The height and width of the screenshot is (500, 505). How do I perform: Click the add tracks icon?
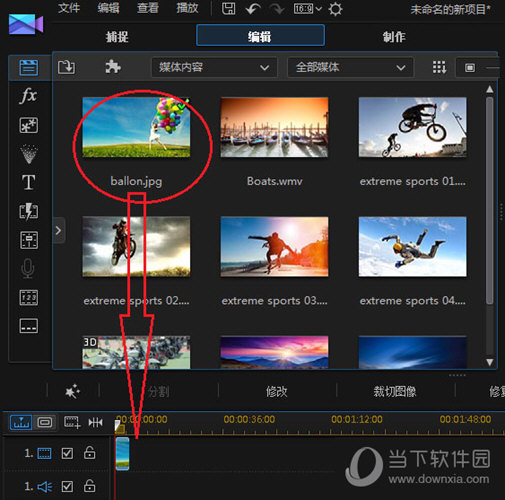(72, 422)
